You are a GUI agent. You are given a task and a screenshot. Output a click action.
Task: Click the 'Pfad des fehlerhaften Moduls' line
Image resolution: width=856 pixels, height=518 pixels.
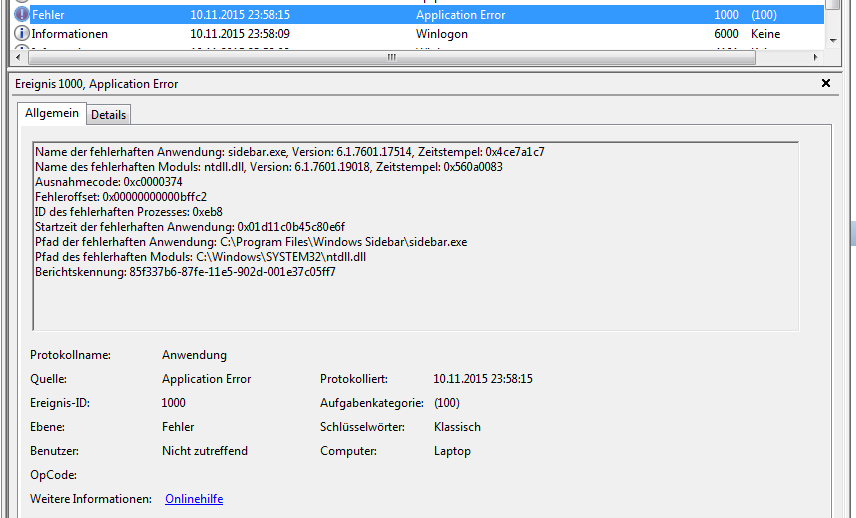[x=200, y=257]
